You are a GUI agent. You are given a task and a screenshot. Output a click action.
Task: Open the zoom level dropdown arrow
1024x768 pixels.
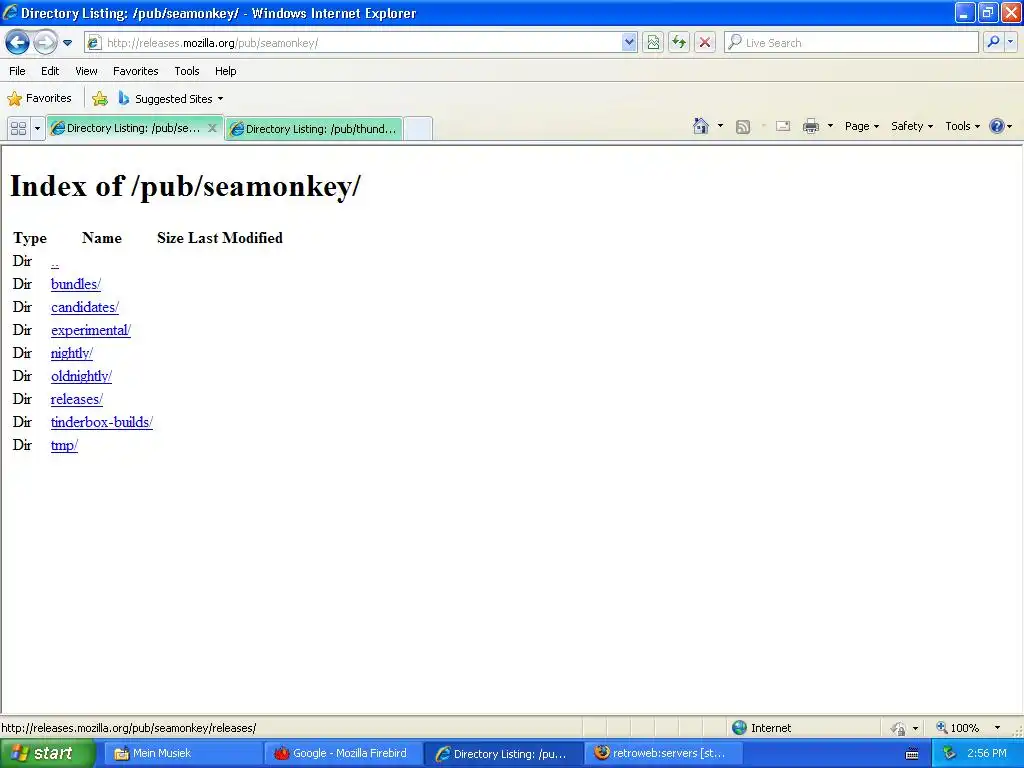point(997,728)
